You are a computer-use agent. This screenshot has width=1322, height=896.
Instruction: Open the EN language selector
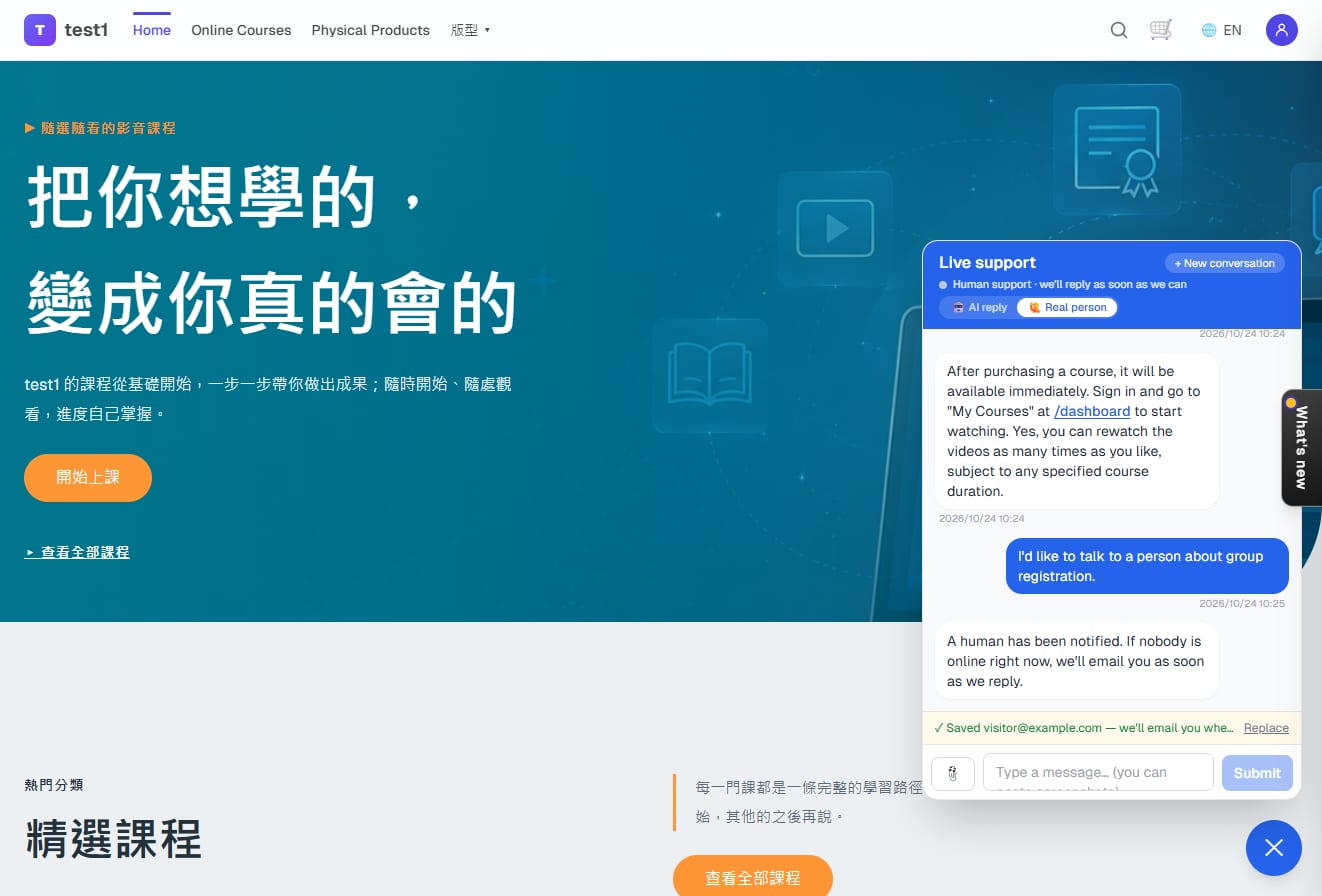1222,30
